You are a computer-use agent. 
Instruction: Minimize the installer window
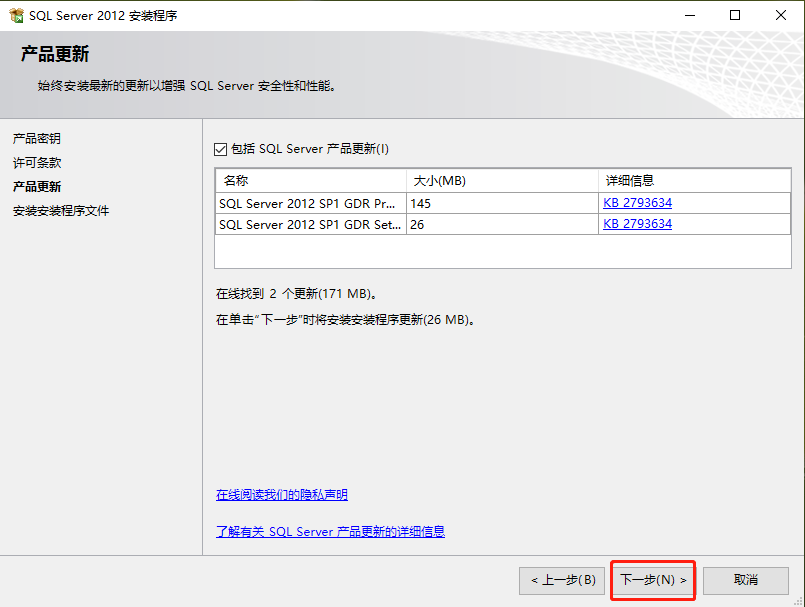pyautogui.click(x=690, y=15)
